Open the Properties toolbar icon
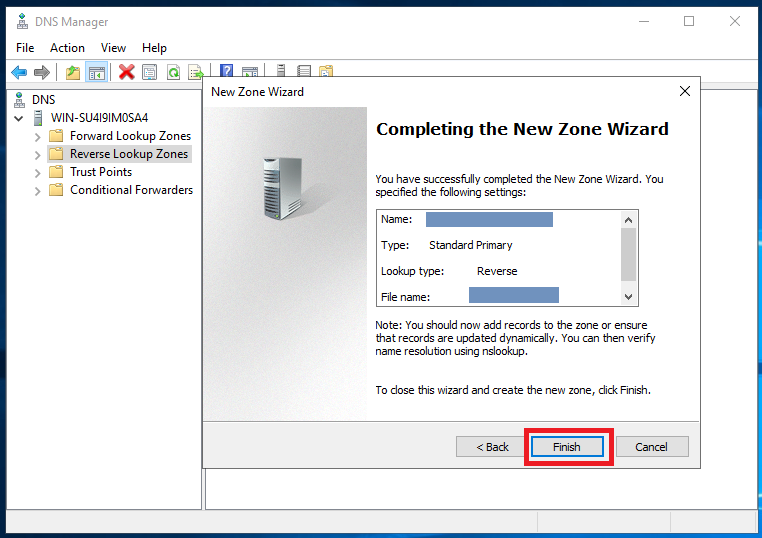 tap(150, 72)
